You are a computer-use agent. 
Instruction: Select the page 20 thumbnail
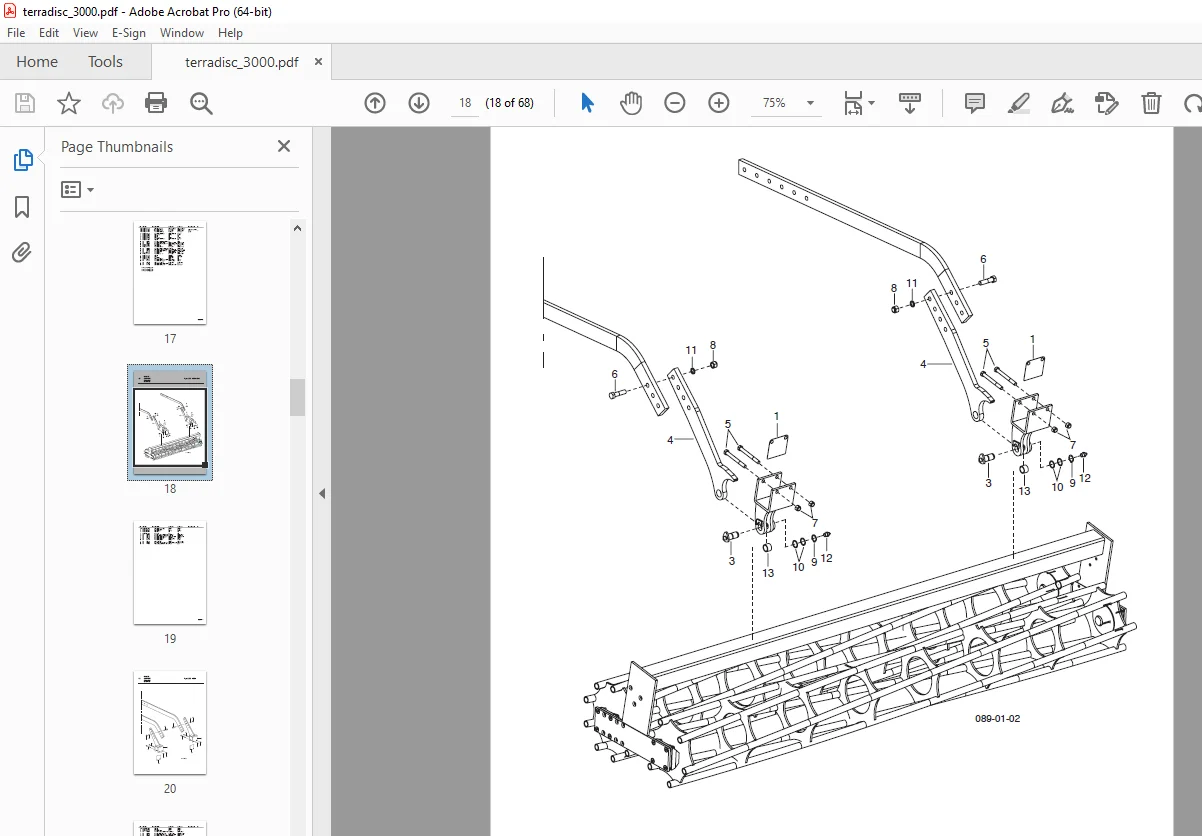coord(170,722)
